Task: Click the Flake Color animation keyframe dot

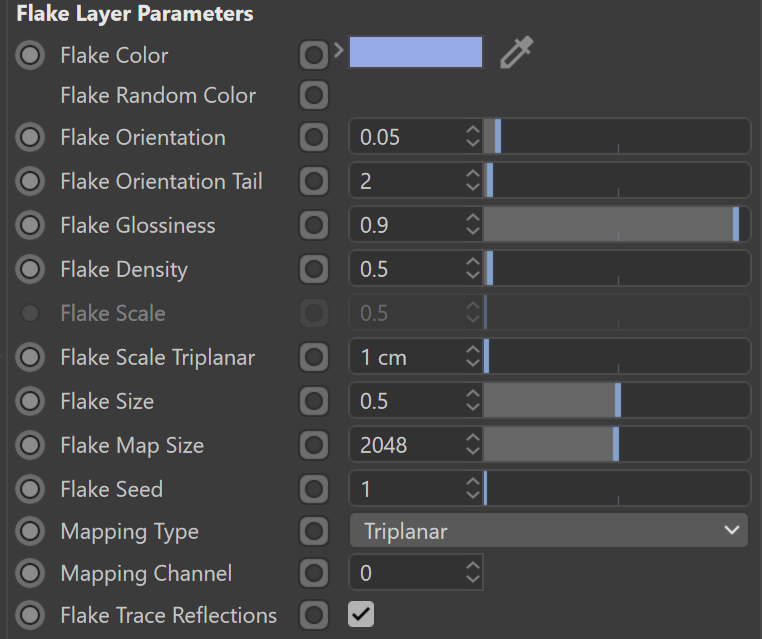Action: click(30, 55)
